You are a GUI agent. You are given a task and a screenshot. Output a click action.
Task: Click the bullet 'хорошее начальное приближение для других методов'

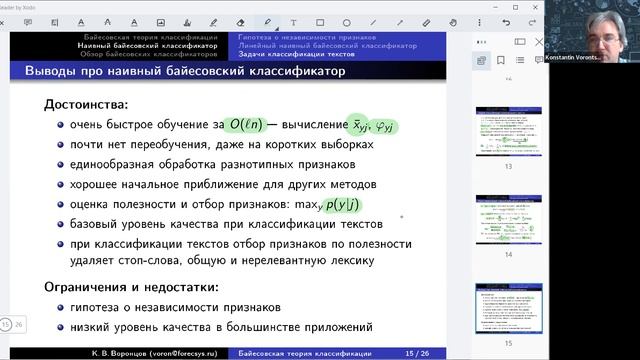pyautogui.click(x=223, y=184)
